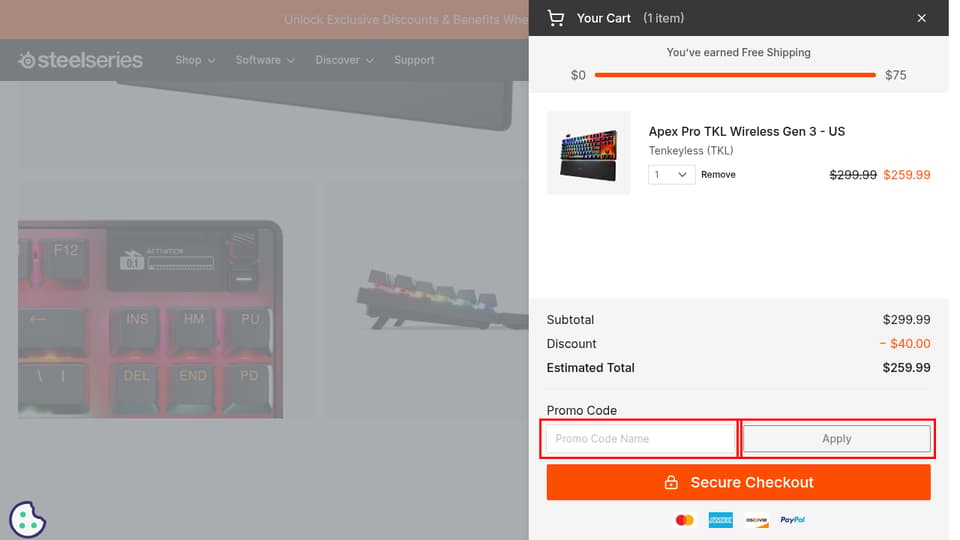Viewport: 960px width, 540px height.
Task: Click the Tenkeyless (TKL) variant text
Action: pos(691,151)
